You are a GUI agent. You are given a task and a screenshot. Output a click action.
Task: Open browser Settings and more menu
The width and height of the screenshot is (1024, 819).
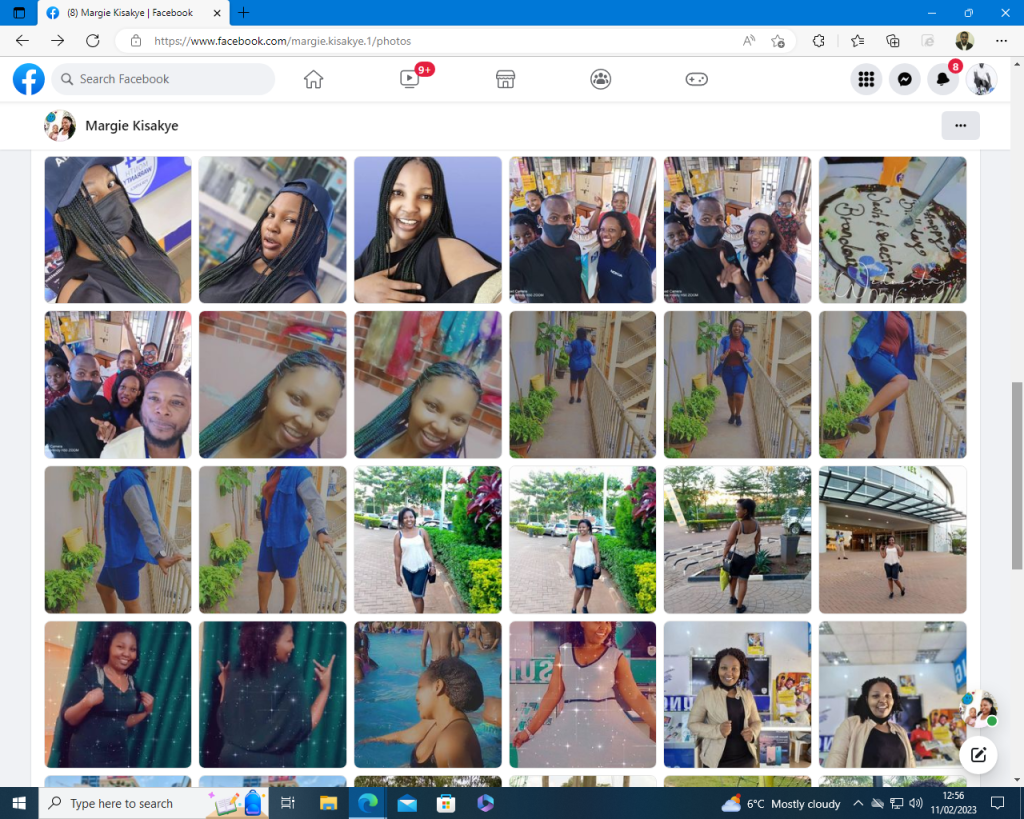pos(1001,41)
